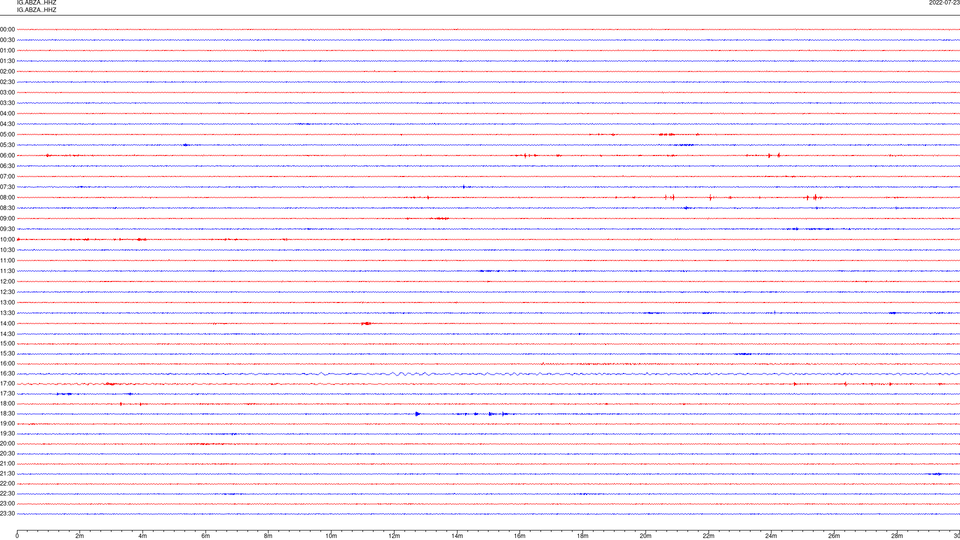This screenshot has width=960, height=540.
Task: Click the blue burst on the 21:30 trace
Action: [x=936, y=474]
